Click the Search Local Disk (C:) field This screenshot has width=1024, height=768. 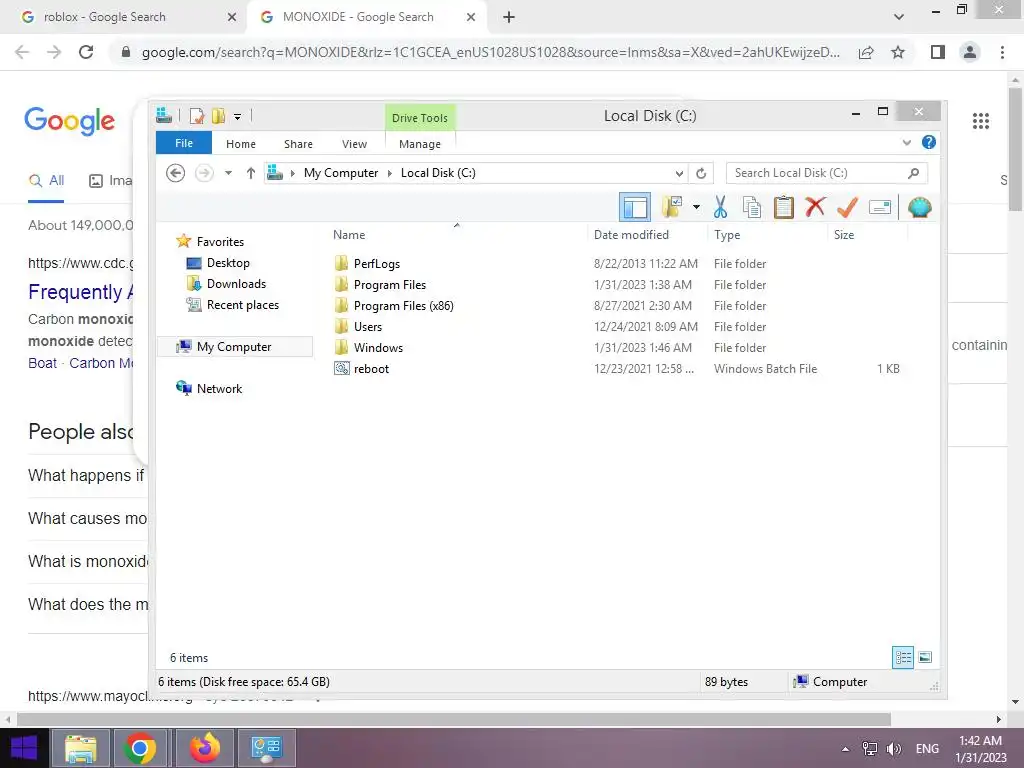826,173
